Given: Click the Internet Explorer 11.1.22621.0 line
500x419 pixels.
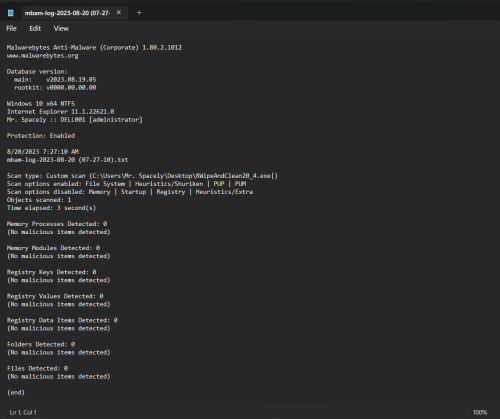Looking at the screenshot, I should point(60,112).
